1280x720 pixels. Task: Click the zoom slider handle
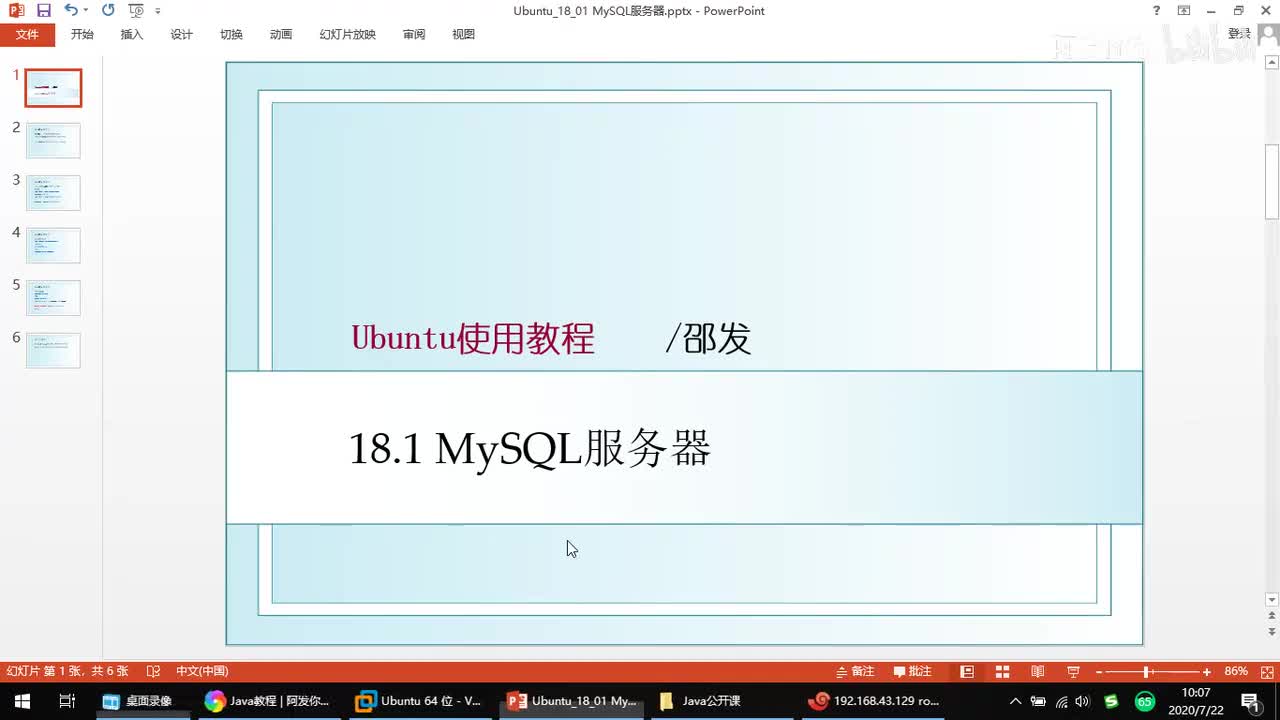pyautogui.click(x=1147, y=672)
